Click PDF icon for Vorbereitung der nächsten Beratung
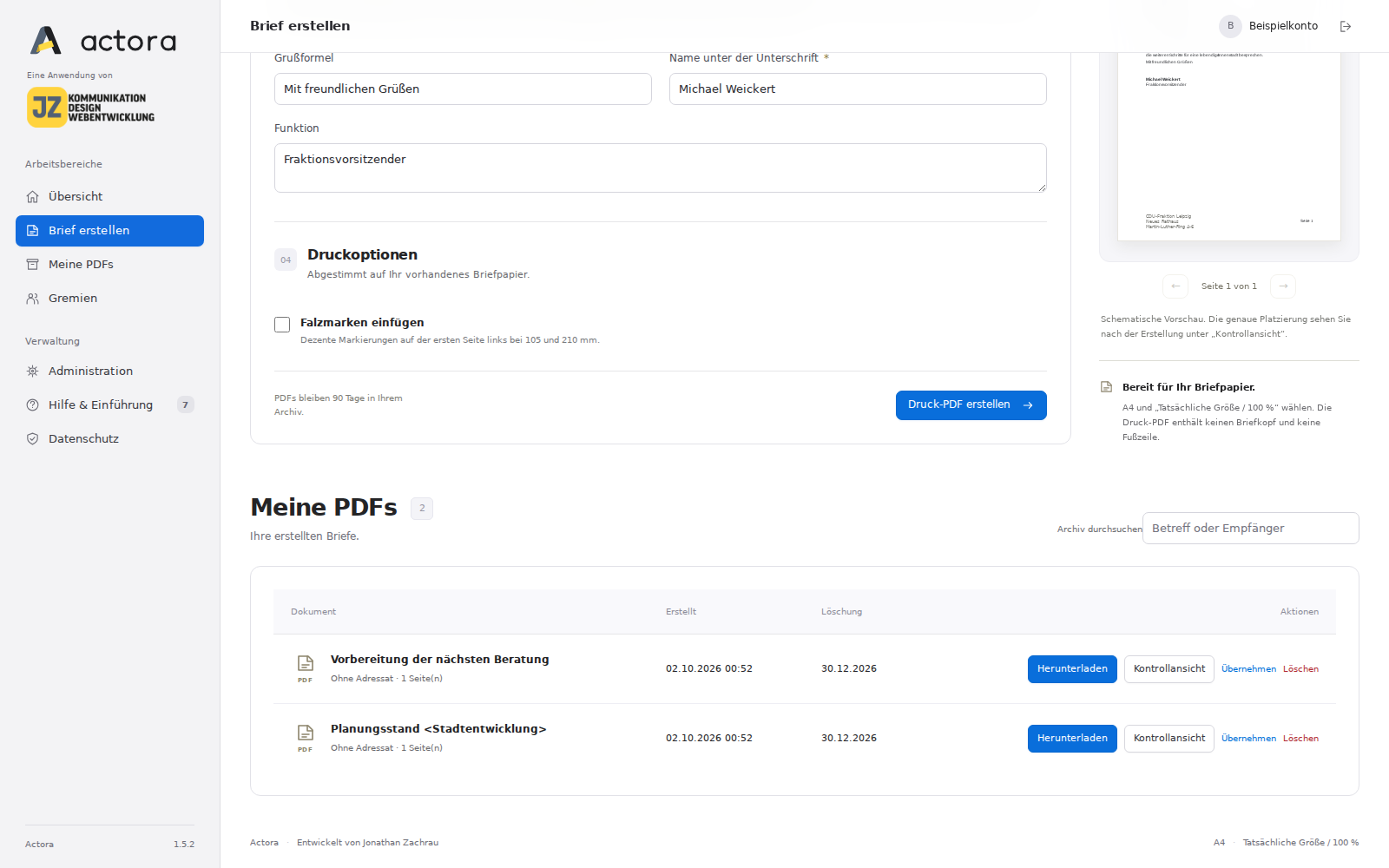The height and width of the screenshot is (868, 1389). [x=306, y=668]
